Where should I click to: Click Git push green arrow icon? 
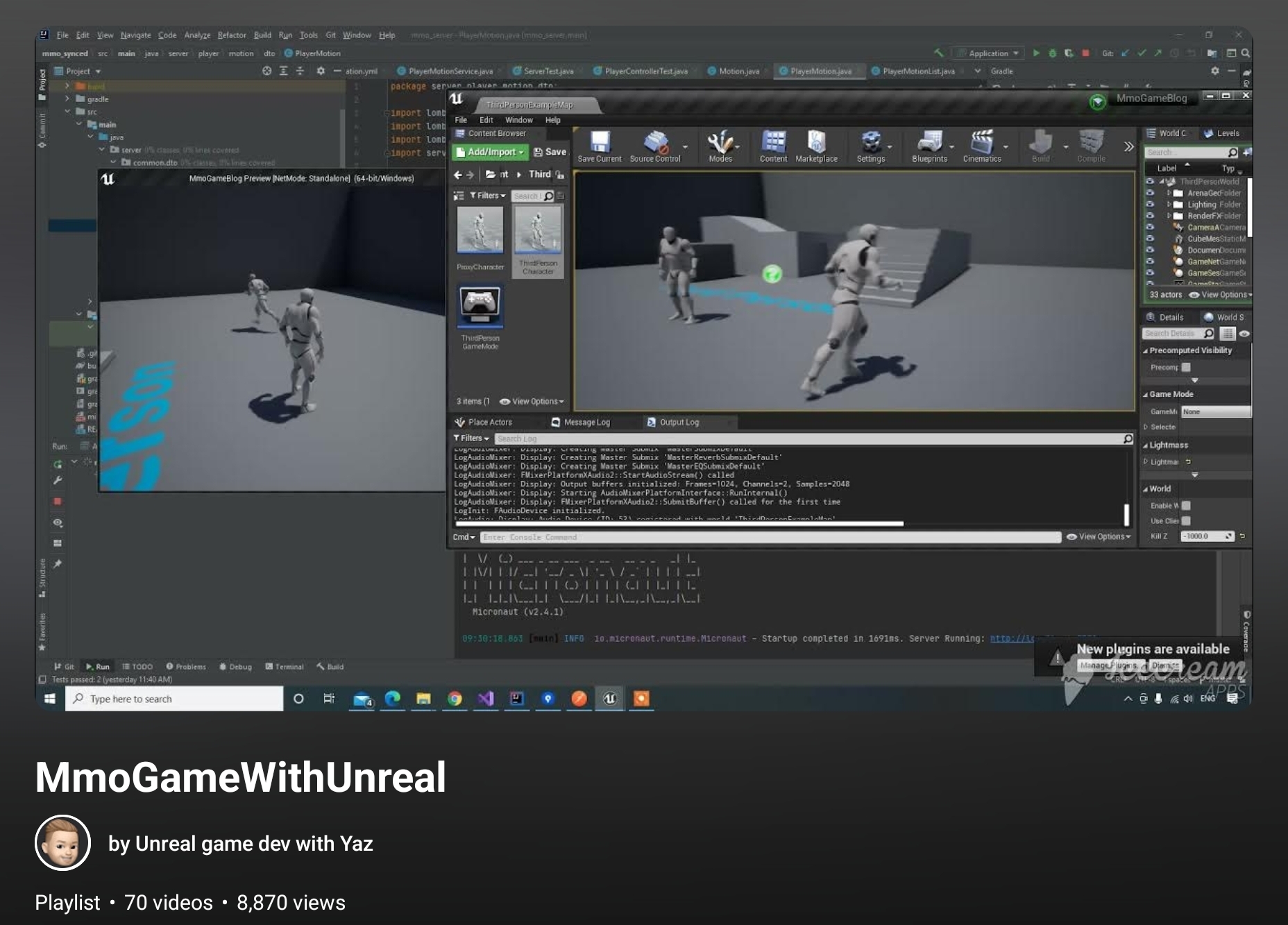[x=1158, y=53]
